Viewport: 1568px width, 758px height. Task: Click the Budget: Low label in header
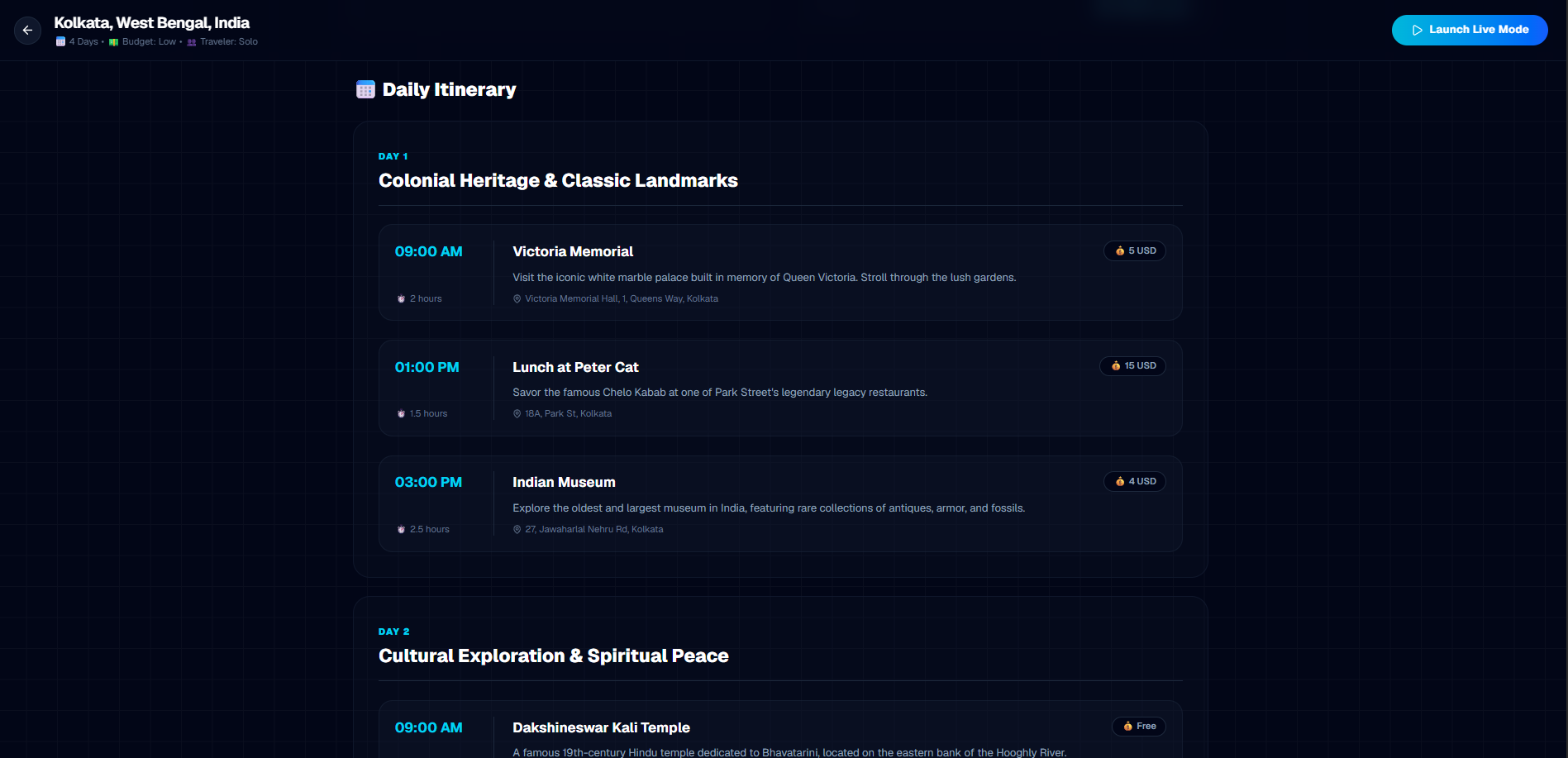pyautogui.click(x=149, y=41)
